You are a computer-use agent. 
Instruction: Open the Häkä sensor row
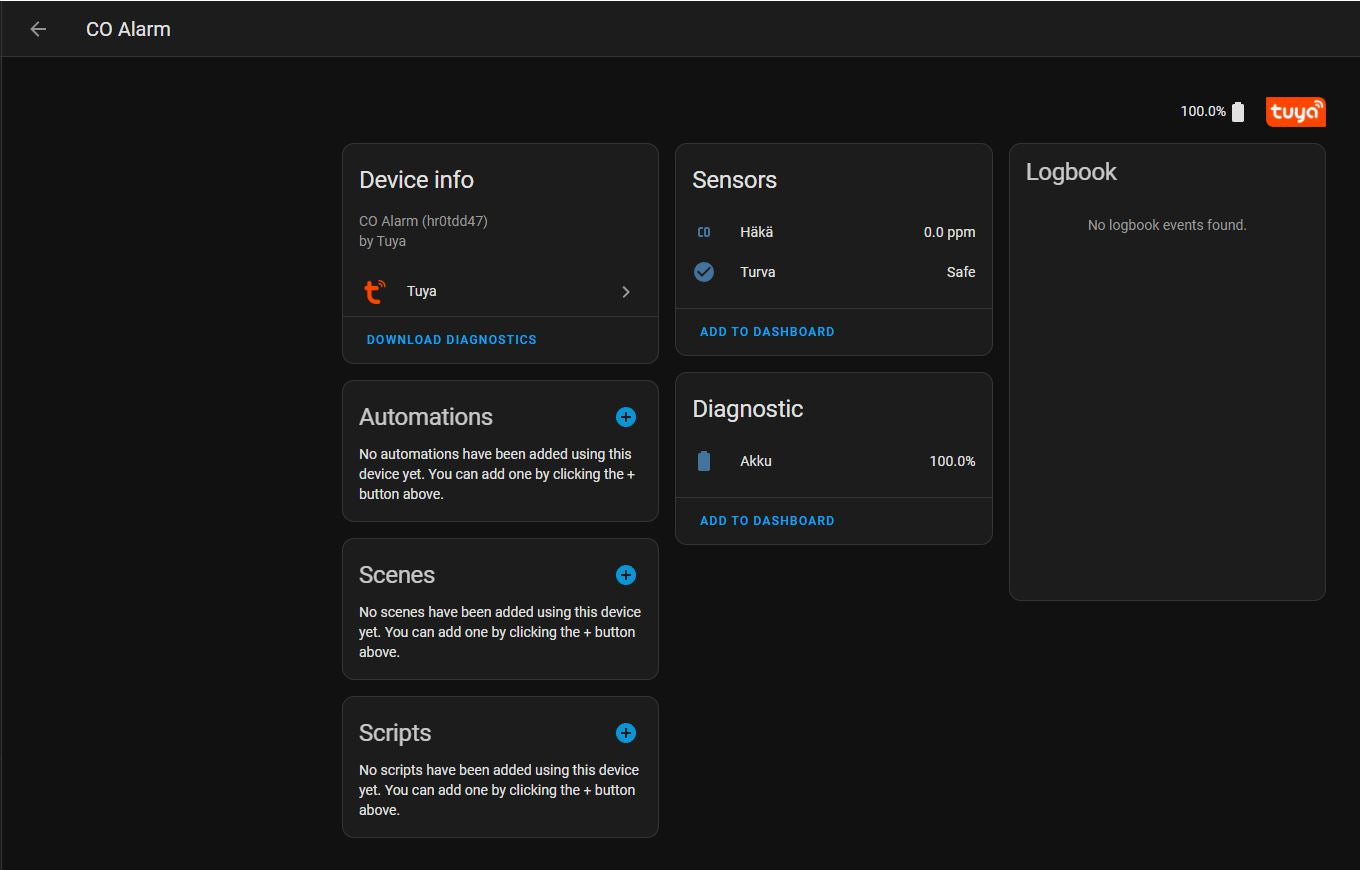(834, 232)
